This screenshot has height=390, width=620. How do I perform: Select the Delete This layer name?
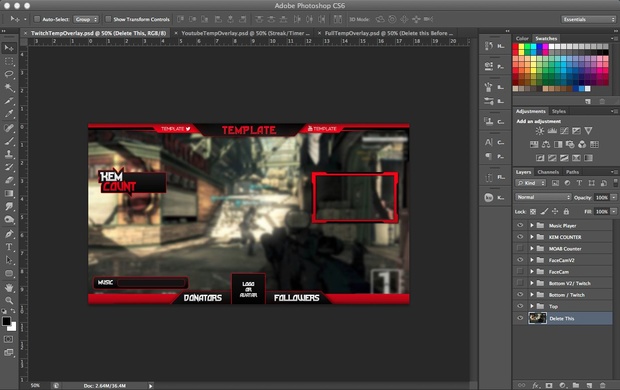coord(561,318)
